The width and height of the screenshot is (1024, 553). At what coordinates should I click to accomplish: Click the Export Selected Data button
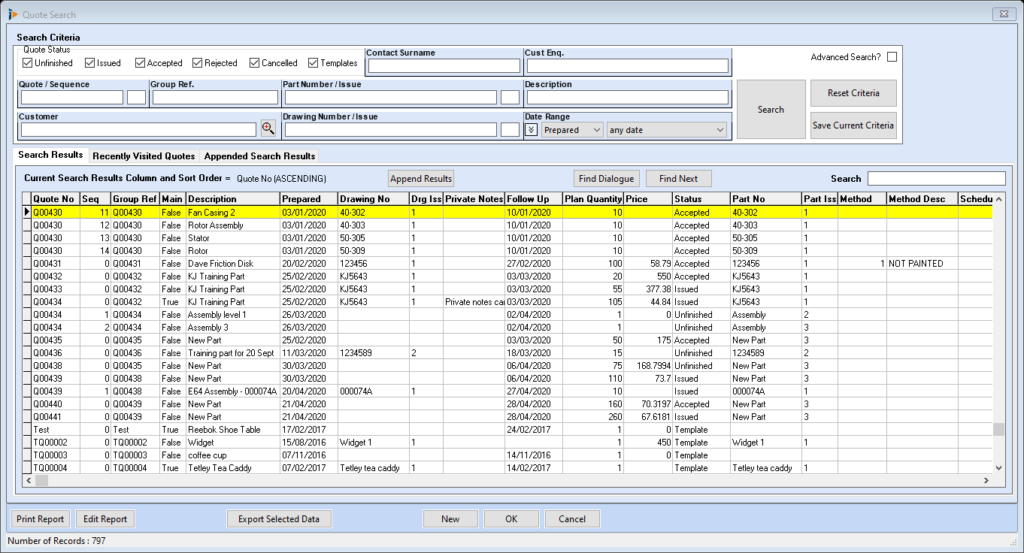click(279, 519)
